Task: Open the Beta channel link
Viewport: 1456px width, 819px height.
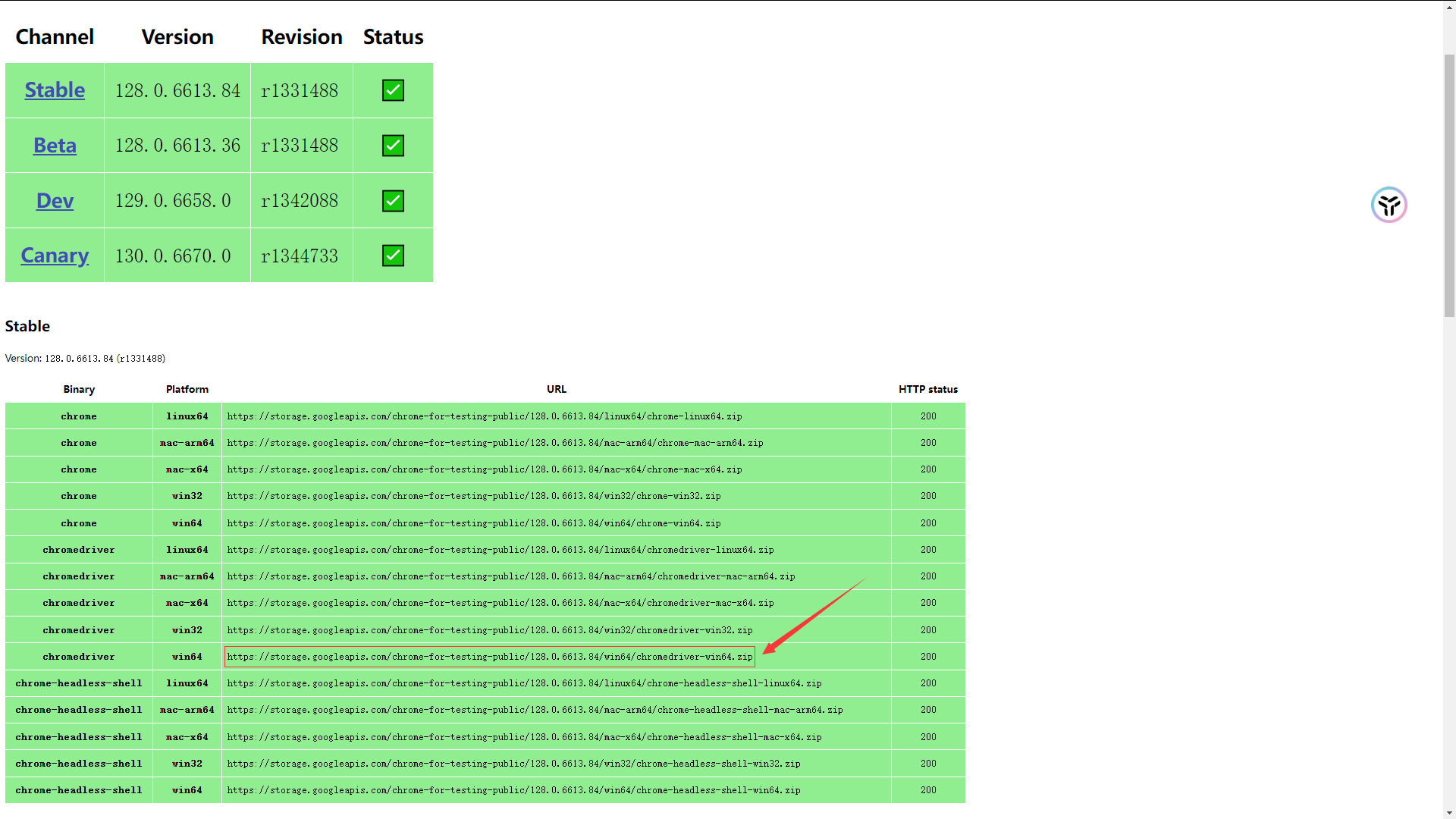Action: pos(55,145)
